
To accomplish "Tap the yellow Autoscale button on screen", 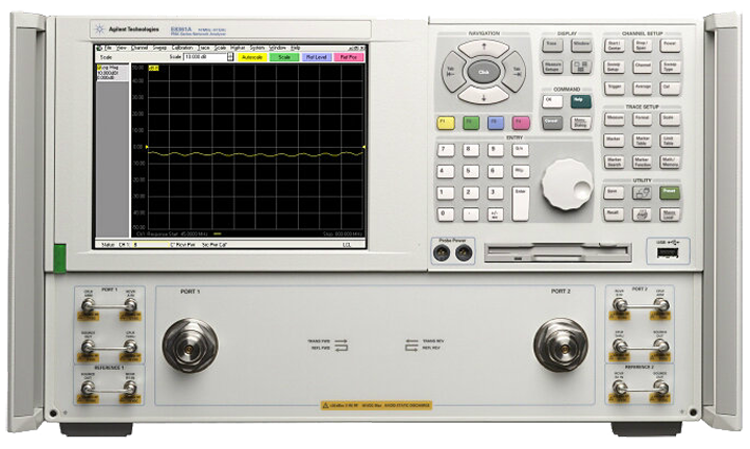I will pos(252,57).
